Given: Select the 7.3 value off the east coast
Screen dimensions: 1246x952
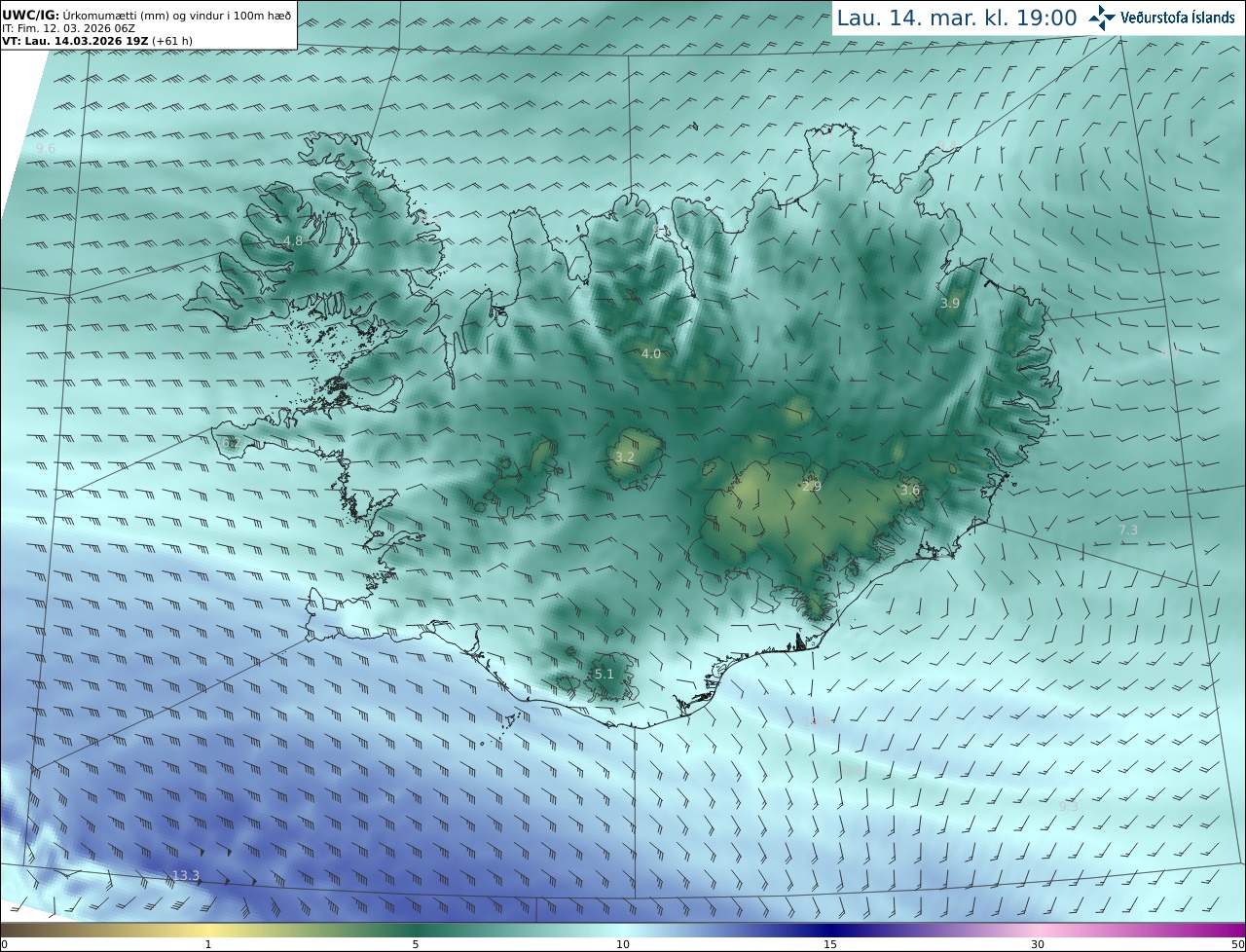Looking at the screenshot, I should point(1127,530).
